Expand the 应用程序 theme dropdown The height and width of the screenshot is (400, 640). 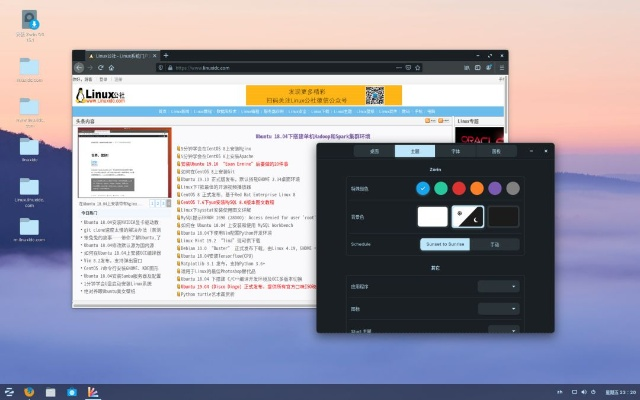pyautogui.click(x=498, y=286)
